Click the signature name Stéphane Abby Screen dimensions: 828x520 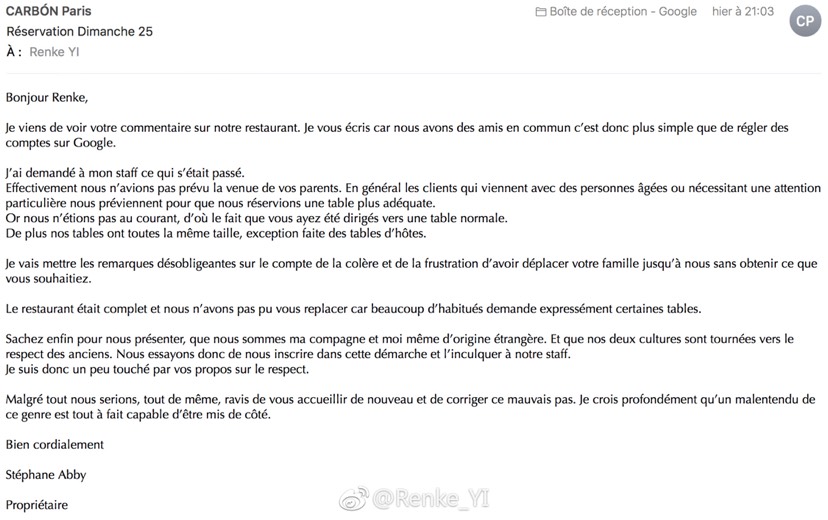pos(46,475)
